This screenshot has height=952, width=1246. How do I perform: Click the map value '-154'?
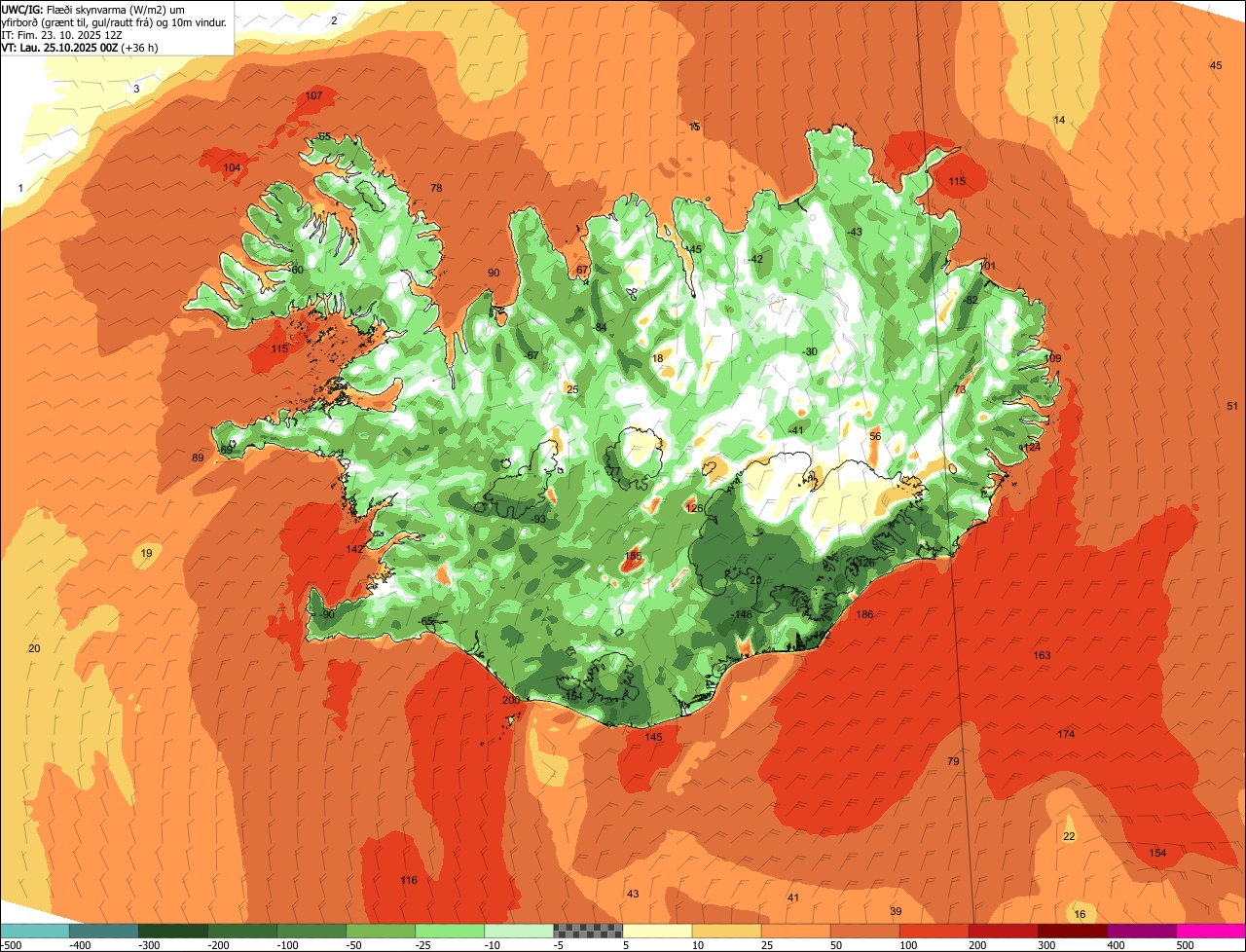[x=572, y=696]
